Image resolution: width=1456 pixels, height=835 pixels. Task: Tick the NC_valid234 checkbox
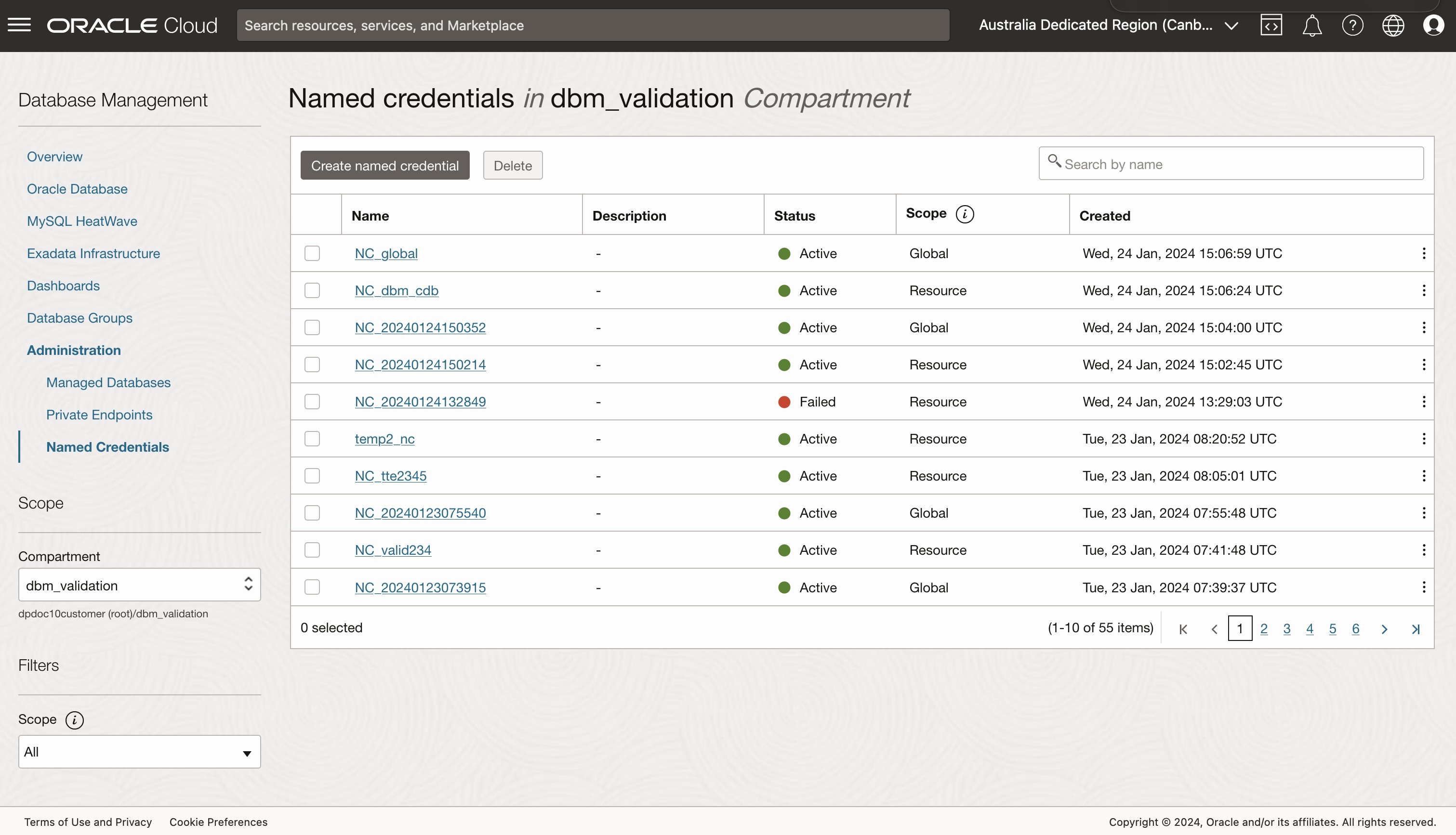coord(312,550)
